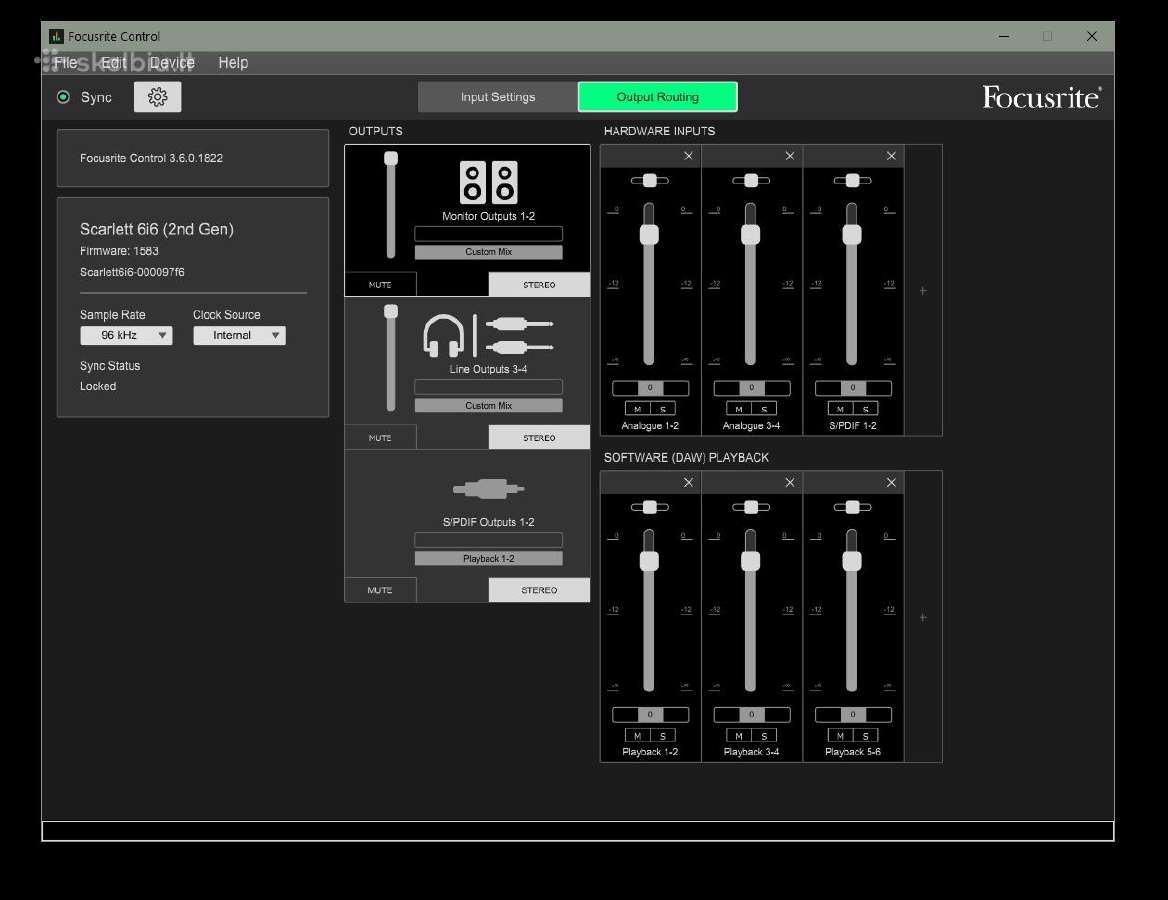This screenshot has width=1168, height=900.
Task: Click the Playback 5-6 pan value box
Action: point(853,714)
